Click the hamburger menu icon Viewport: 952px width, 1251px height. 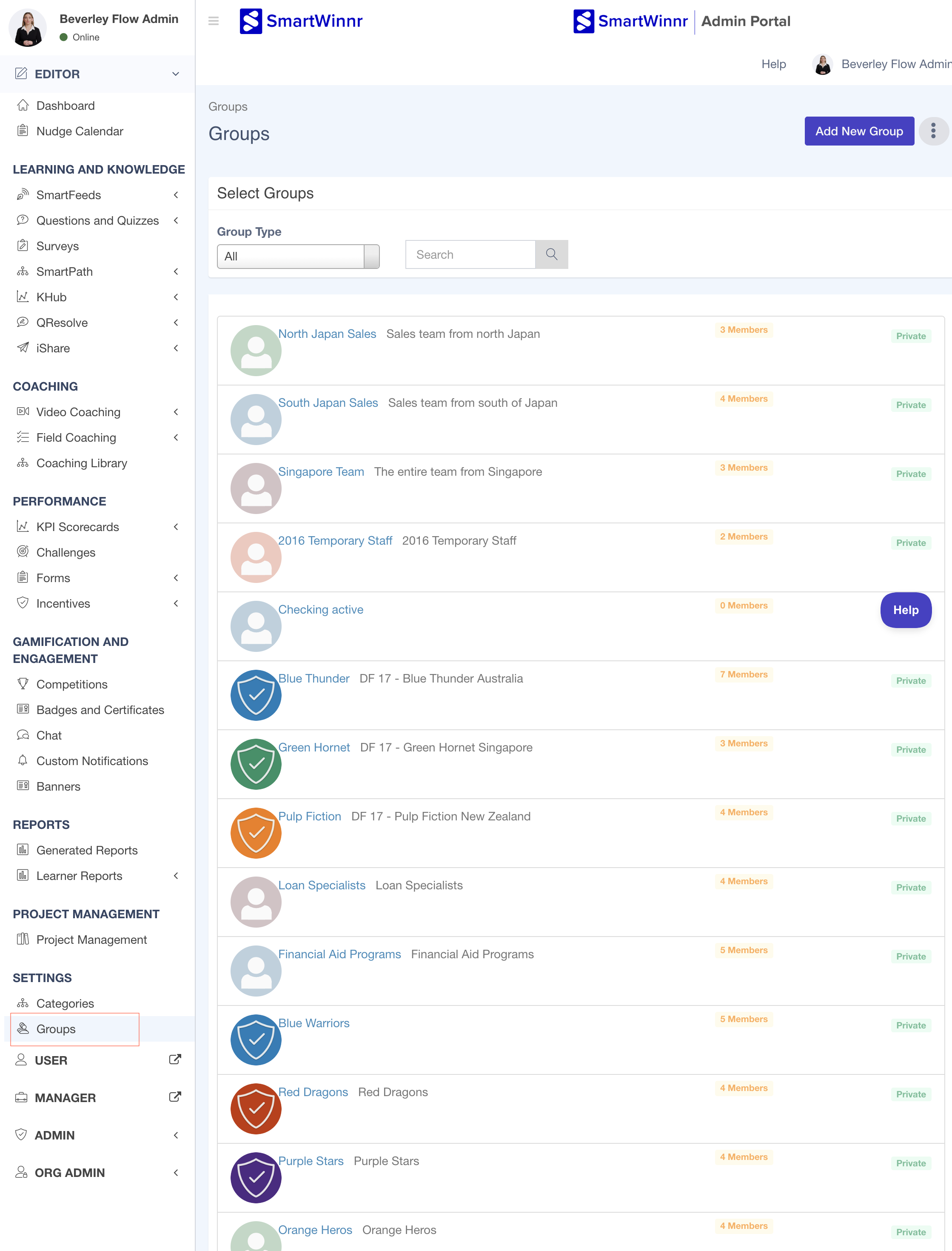tap(214, 21)
